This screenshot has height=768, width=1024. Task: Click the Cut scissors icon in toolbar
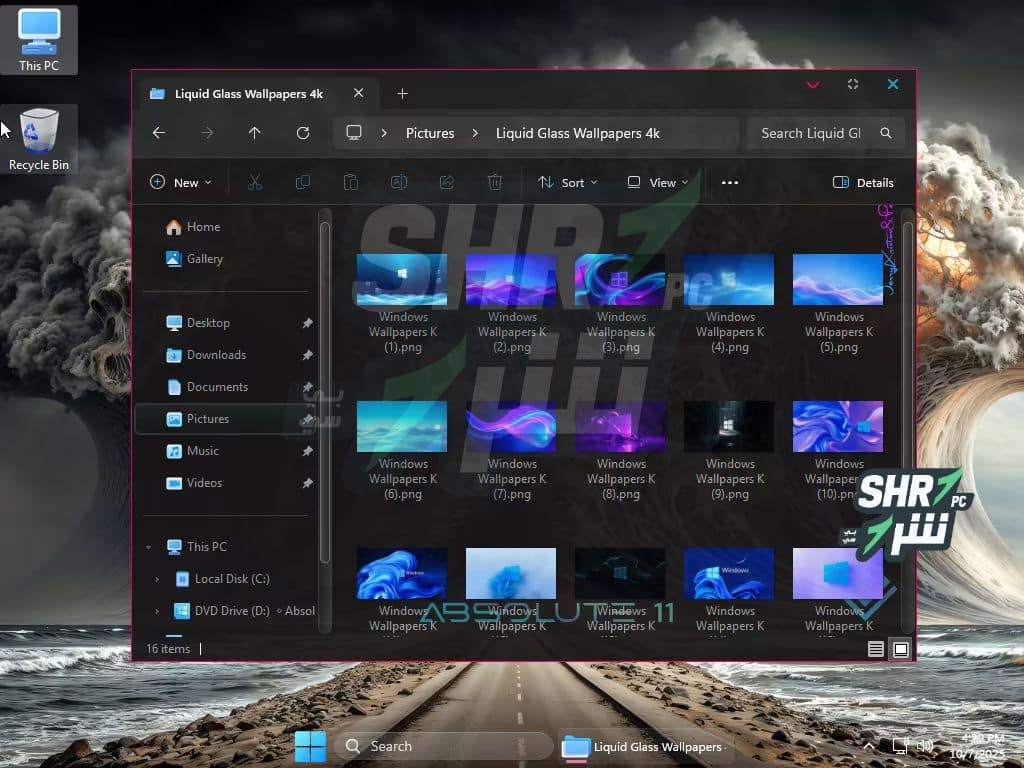[x=254, y=182]
